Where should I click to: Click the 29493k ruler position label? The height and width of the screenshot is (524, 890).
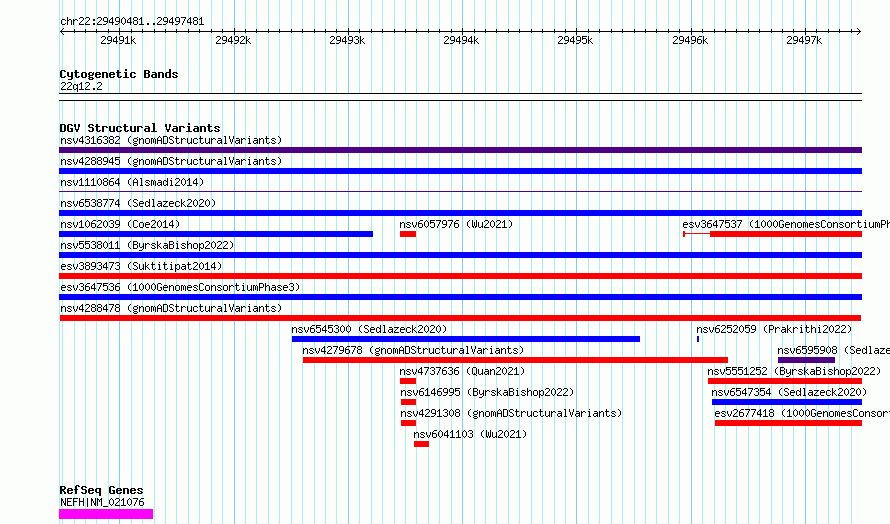click(x=347, y=40)
